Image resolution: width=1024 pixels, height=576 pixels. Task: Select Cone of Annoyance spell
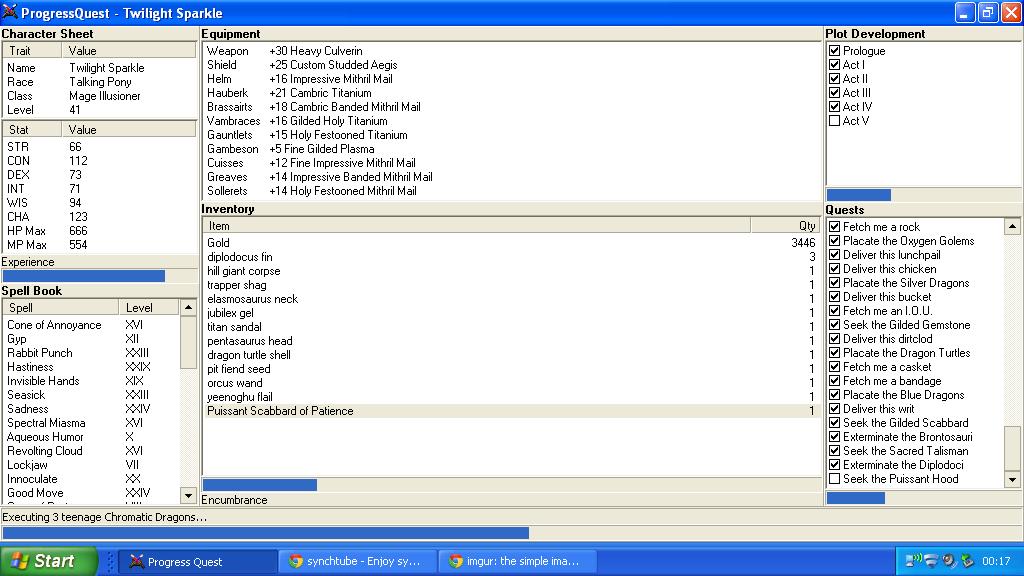[x=91, y=325]
